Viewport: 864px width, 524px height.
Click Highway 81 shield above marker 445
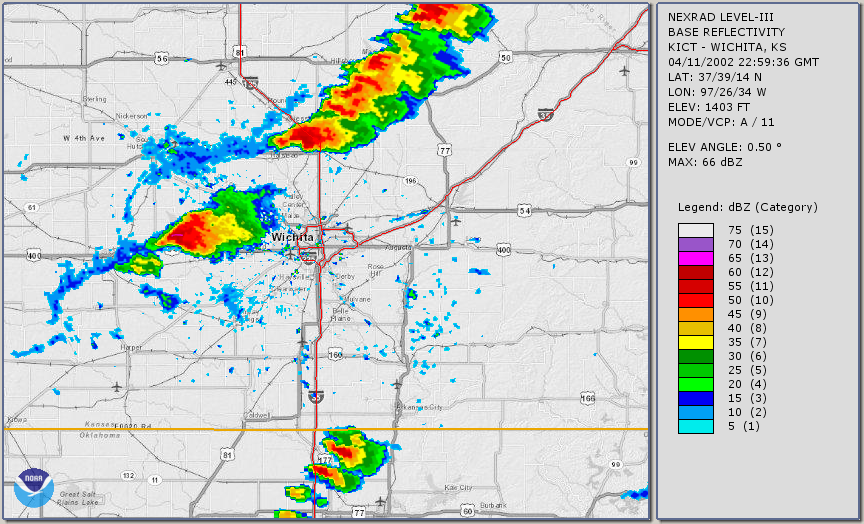click(239, 52)
